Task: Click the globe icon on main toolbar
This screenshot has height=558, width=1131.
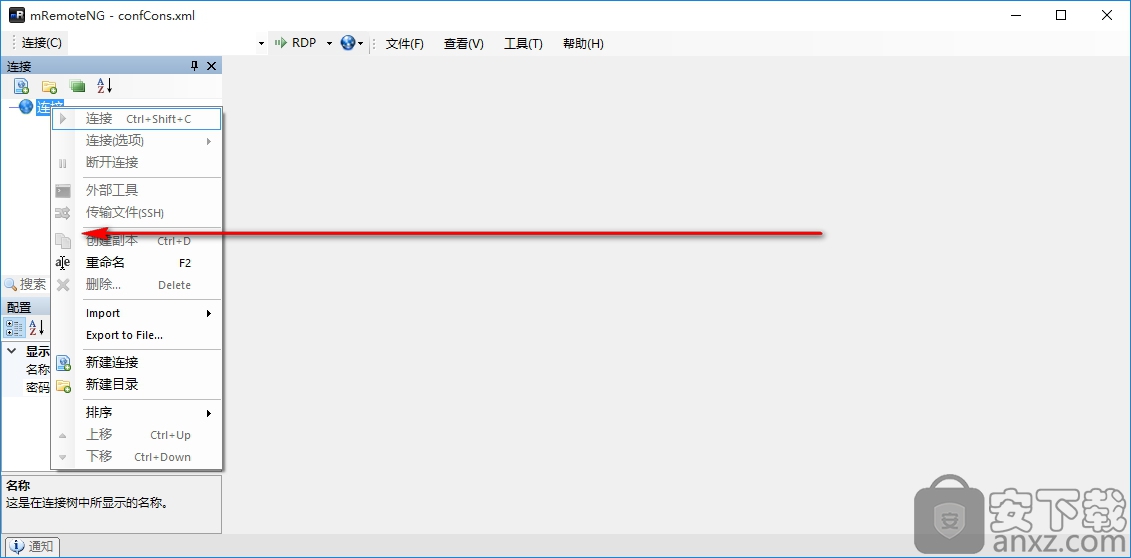Action: (348, 43)
